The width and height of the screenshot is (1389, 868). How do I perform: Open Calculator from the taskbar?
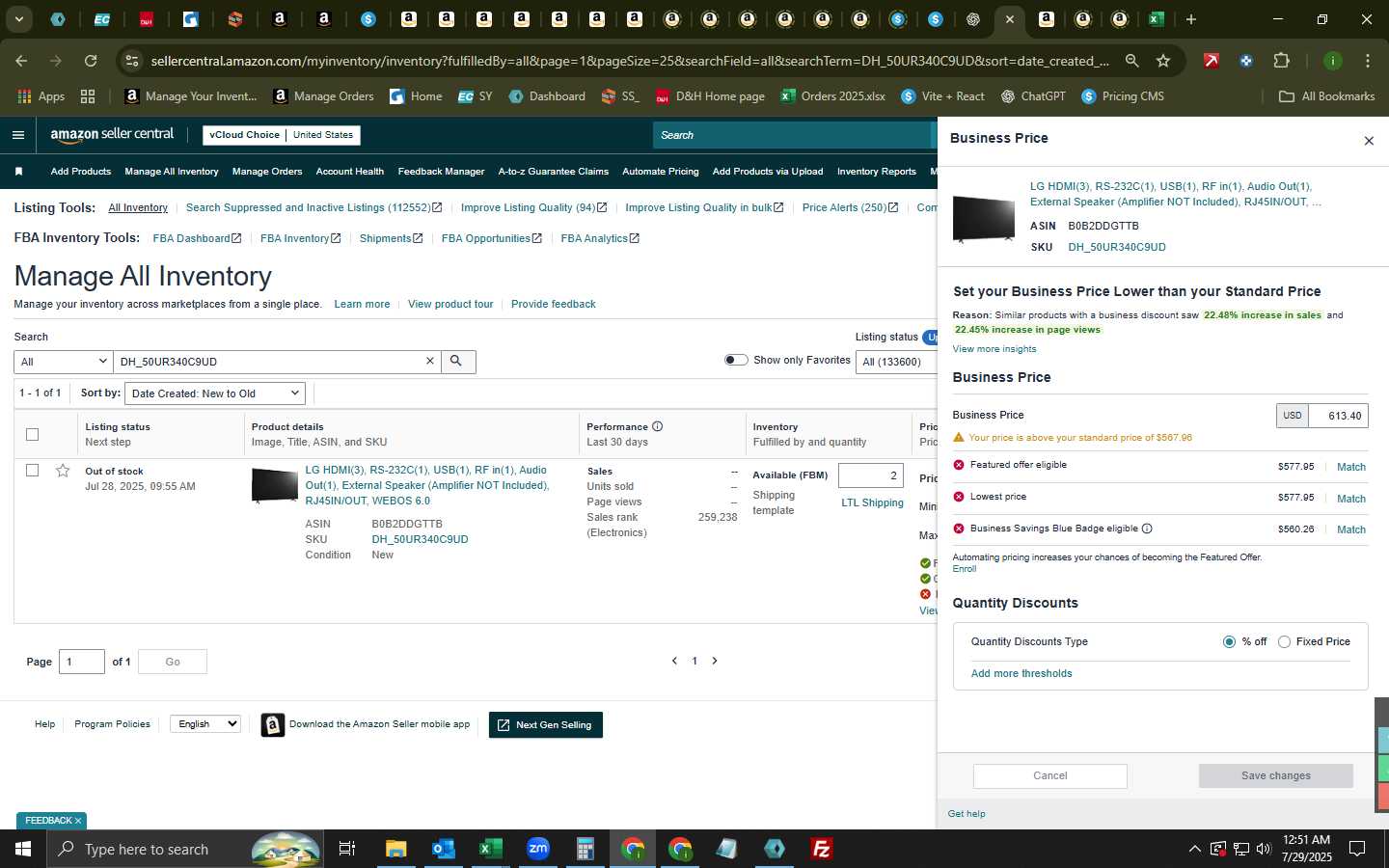click(585, 849)
